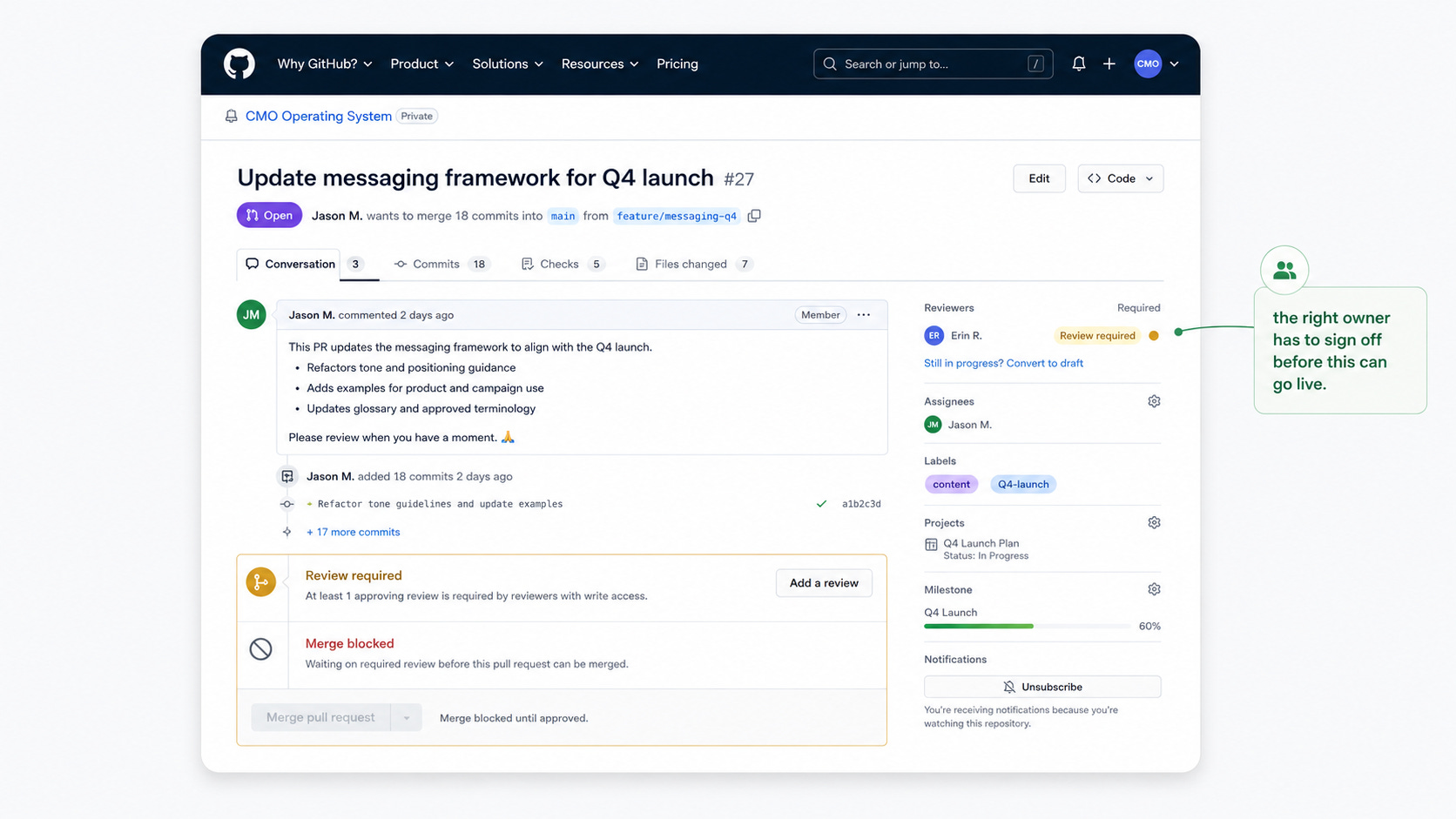Expand the Why GitHub? menu

tap(325, 64)
